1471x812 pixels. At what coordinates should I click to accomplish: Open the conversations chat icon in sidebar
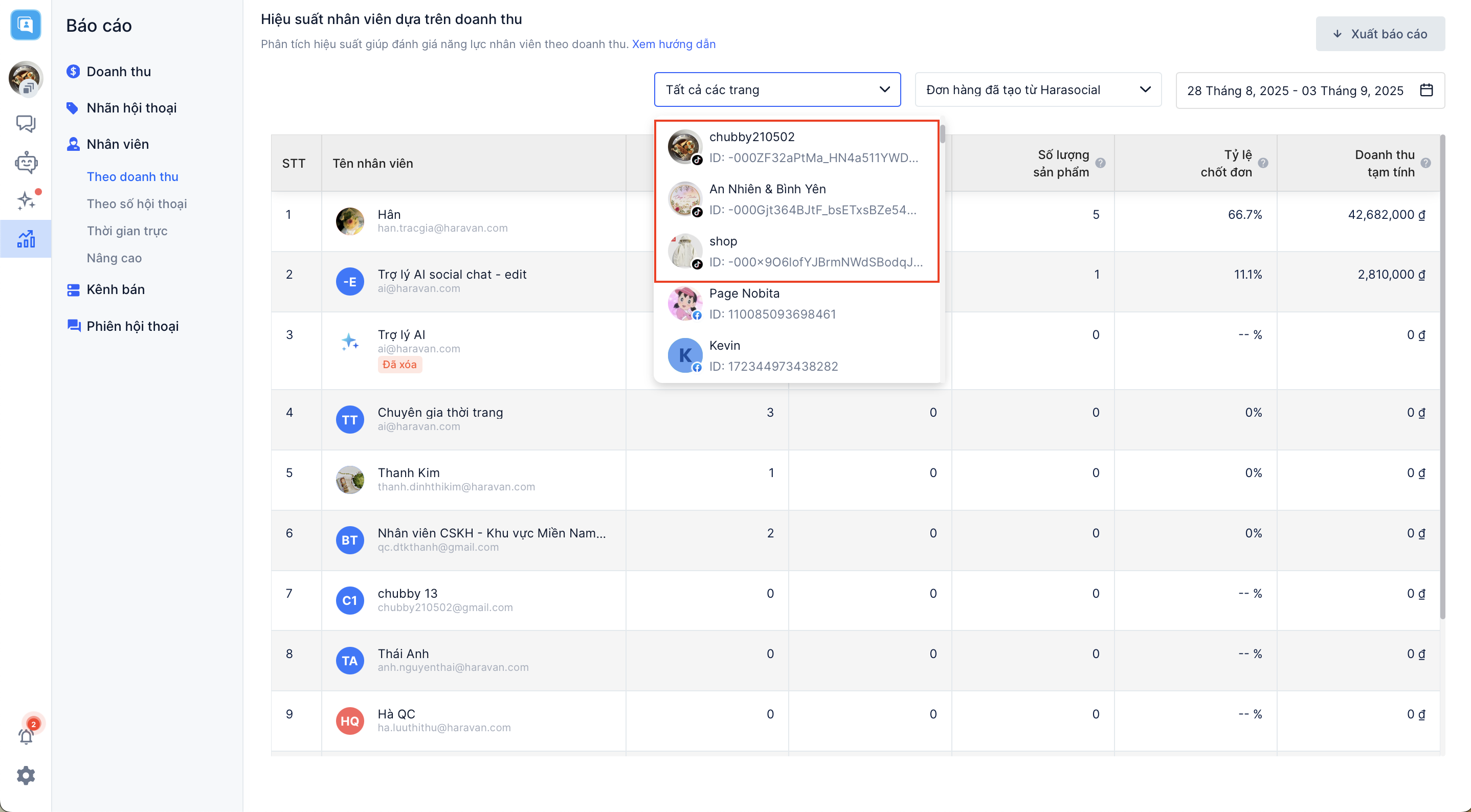pyautogui.click(x=26, y=123)
